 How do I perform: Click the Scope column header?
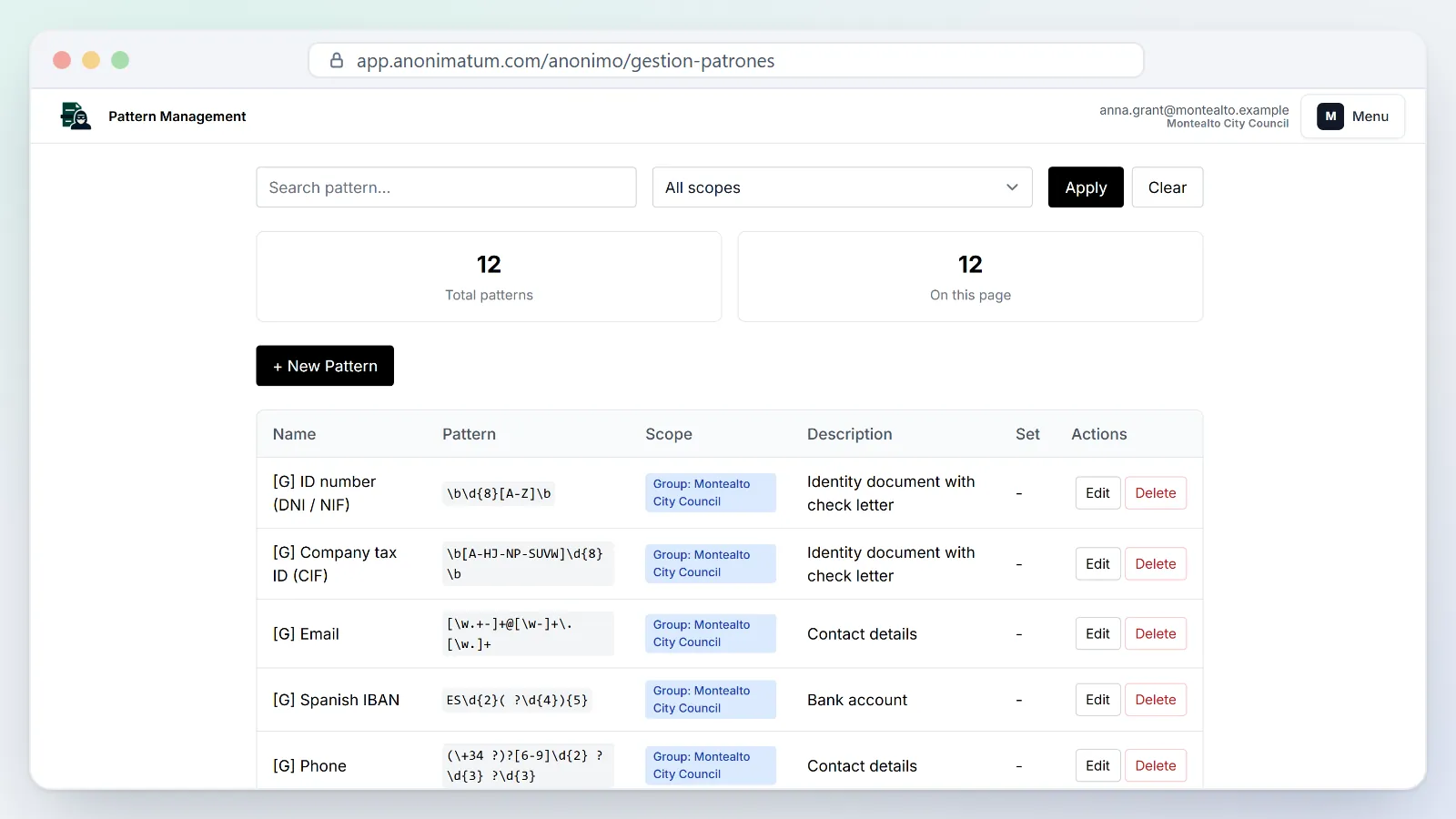(x=669, y=434)
